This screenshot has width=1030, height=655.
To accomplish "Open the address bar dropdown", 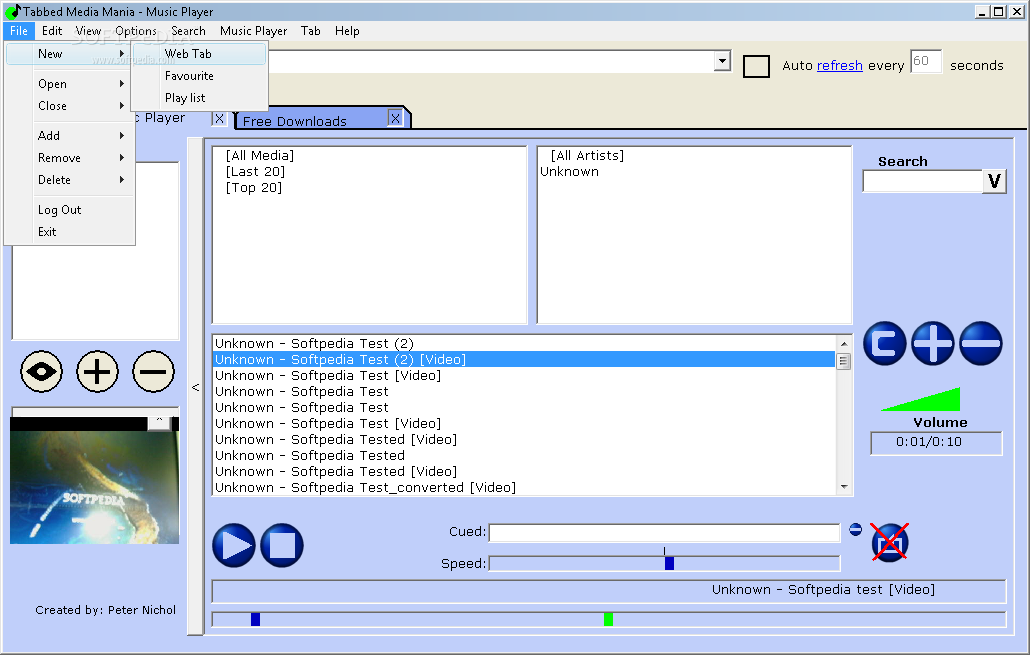I will point(722,61).
